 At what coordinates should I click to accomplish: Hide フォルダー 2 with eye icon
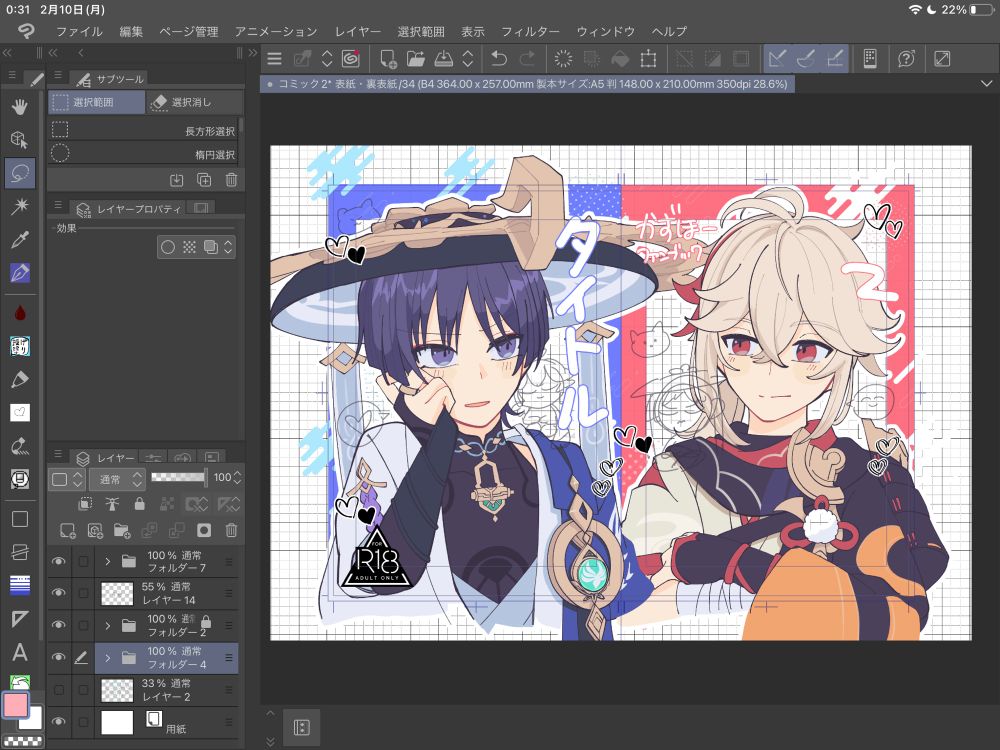59,625
